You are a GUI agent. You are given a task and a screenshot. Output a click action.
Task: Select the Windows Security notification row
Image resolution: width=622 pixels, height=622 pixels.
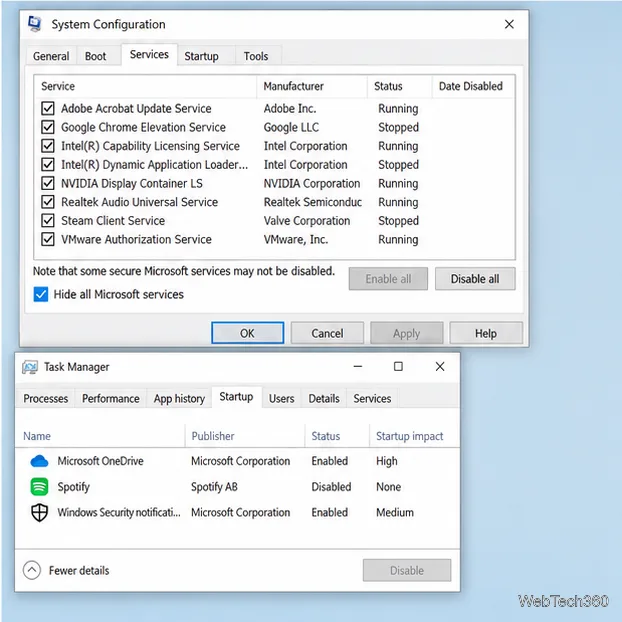(x=237, y=513)
